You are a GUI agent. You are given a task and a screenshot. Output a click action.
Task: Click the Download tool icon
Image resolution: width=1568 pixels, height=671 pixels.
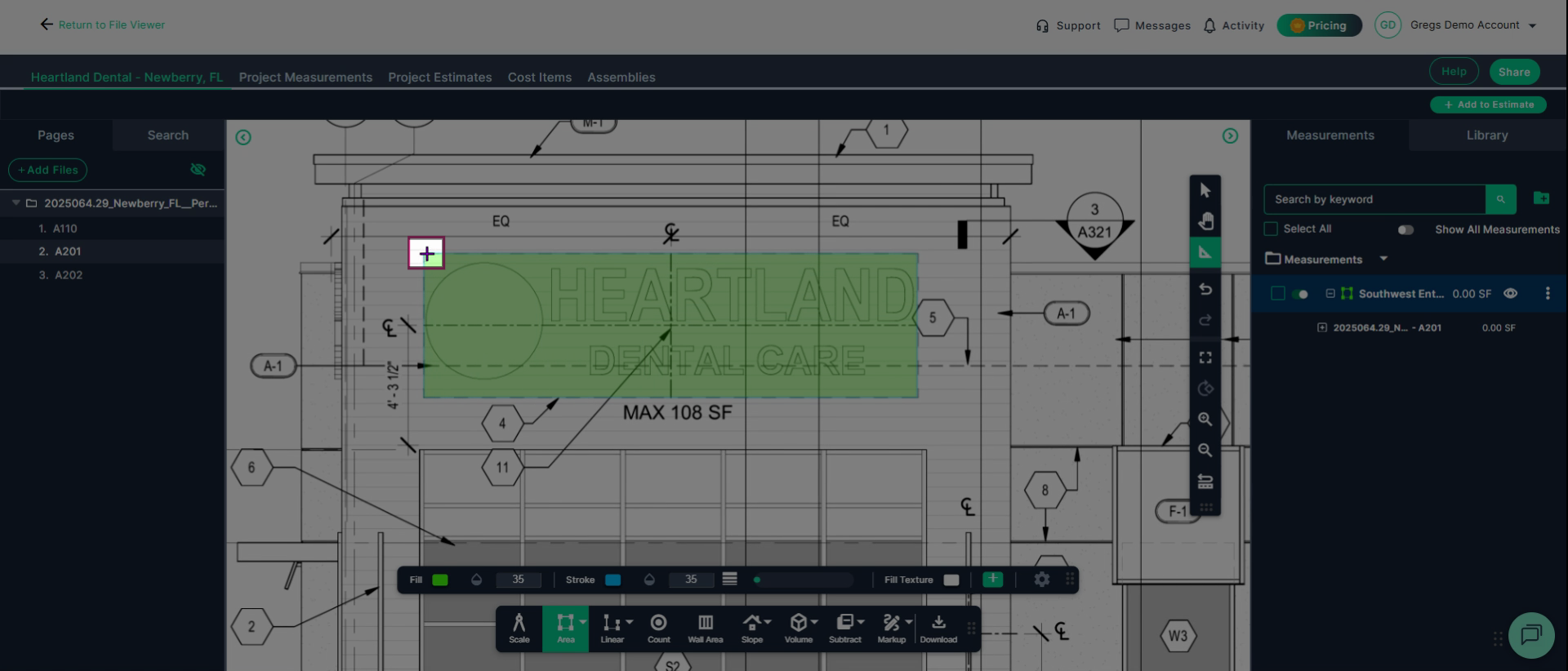coord(938,623)
